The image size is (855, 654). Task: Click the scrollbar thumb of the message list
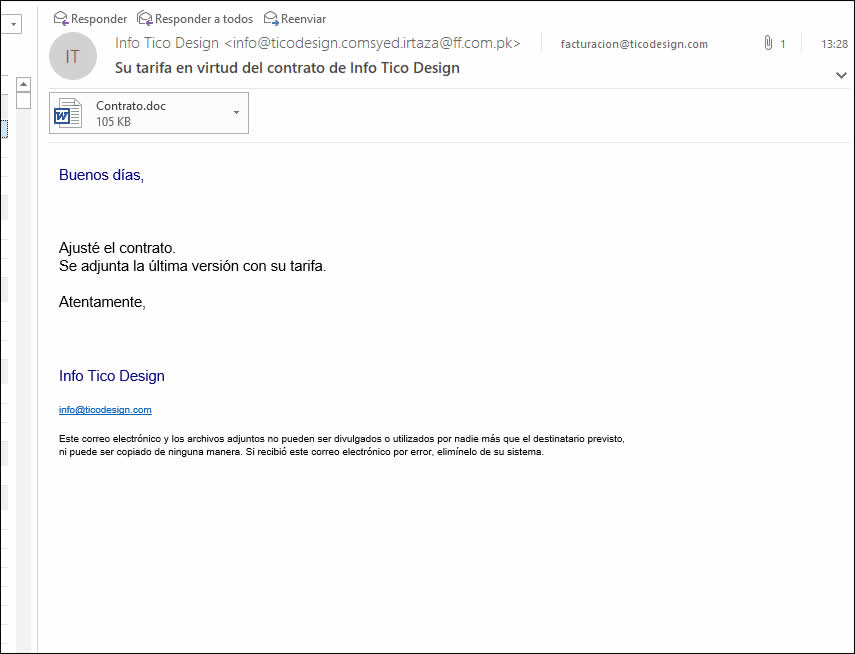pyautogui.click(x=23, y=101)
